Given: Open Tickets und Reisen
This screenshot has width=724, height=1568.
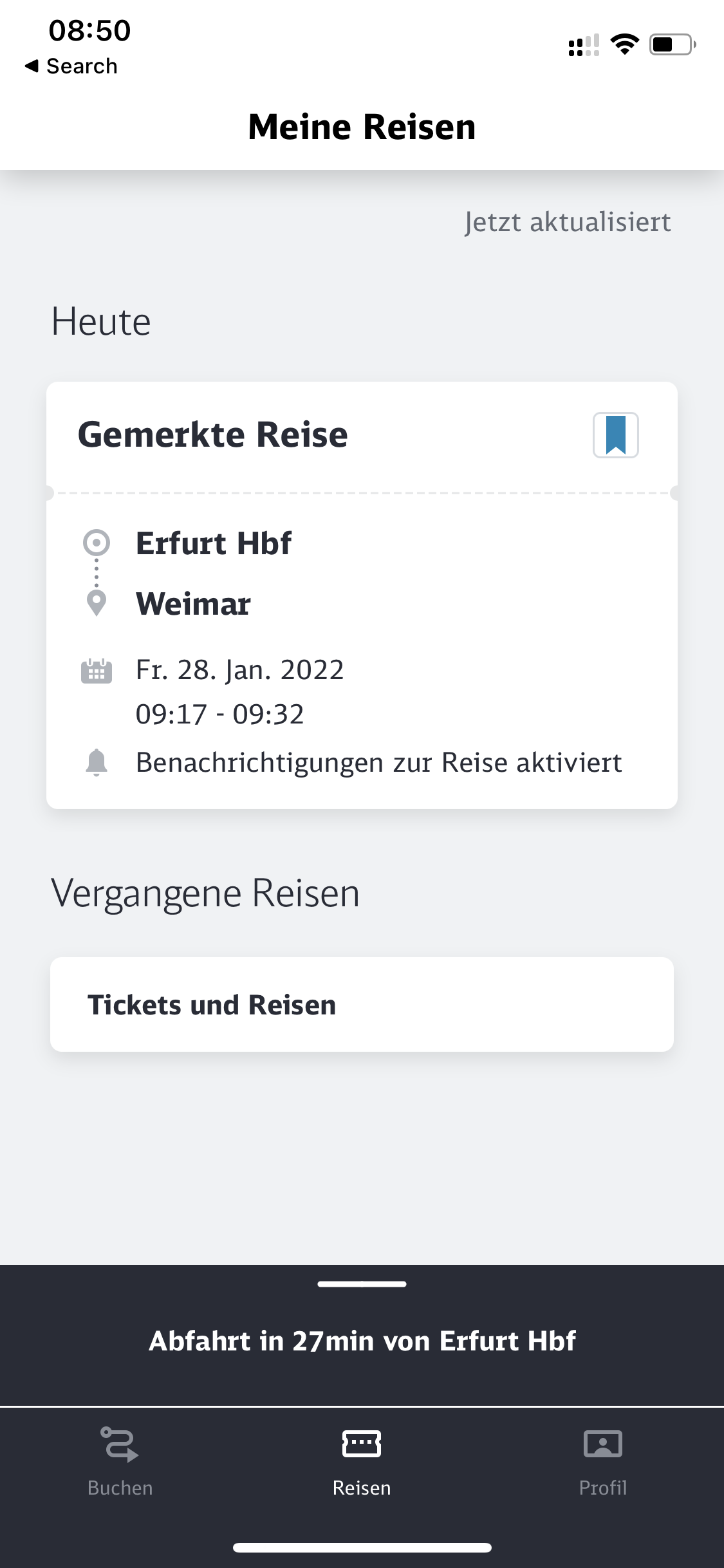Looking at the screenshot, I should tap(362, 1005).
